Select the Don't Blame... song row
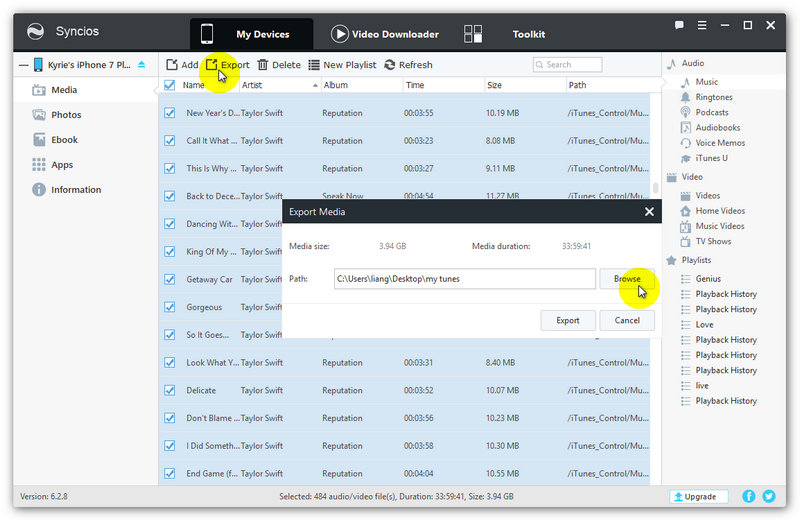 pos(404,418)
